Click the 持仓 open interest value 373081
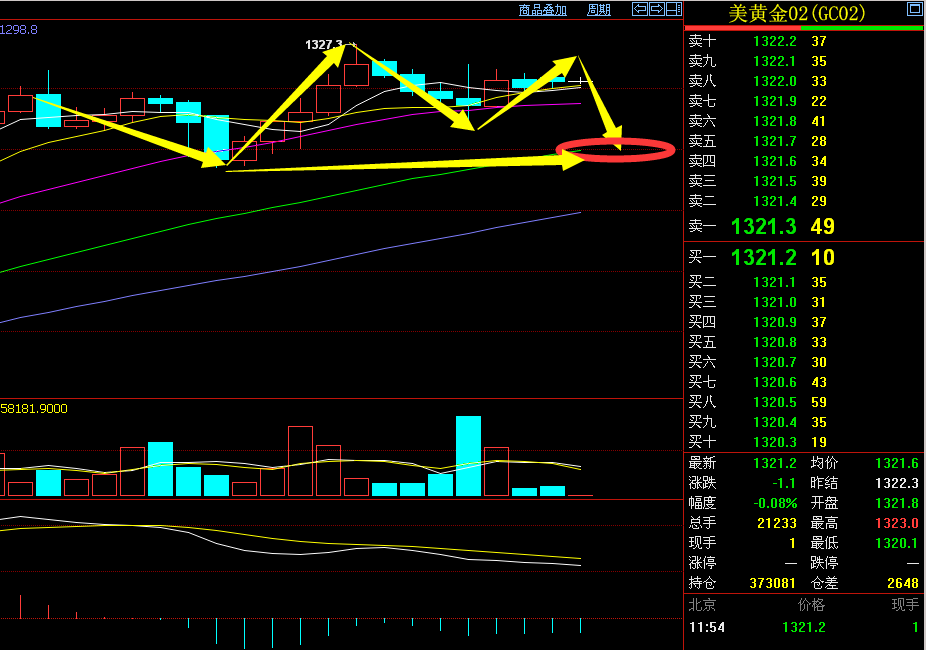 773,583
